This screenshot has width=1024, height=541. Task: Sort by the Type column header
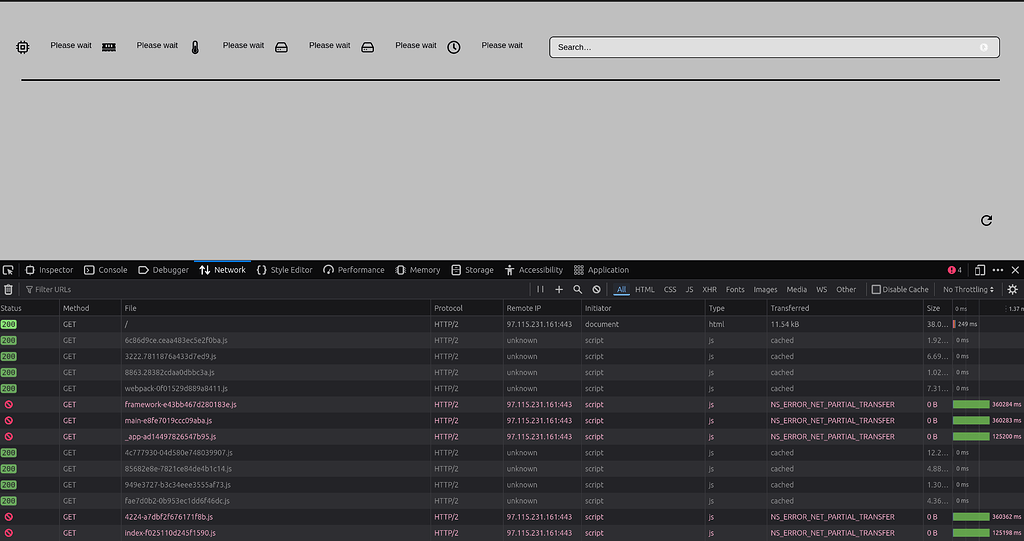(x=736, y=308)
